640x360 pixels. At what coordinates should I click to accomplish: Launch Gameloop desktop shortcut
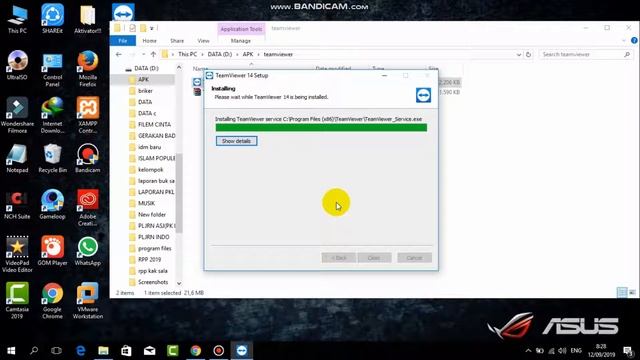[x=52, y=205]
